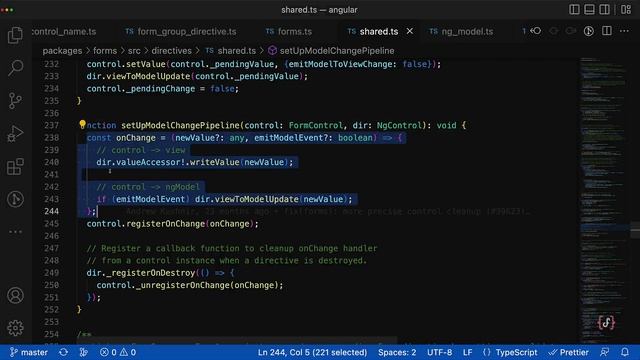
Task: Open Accounts menu
Action: (15, 296)
